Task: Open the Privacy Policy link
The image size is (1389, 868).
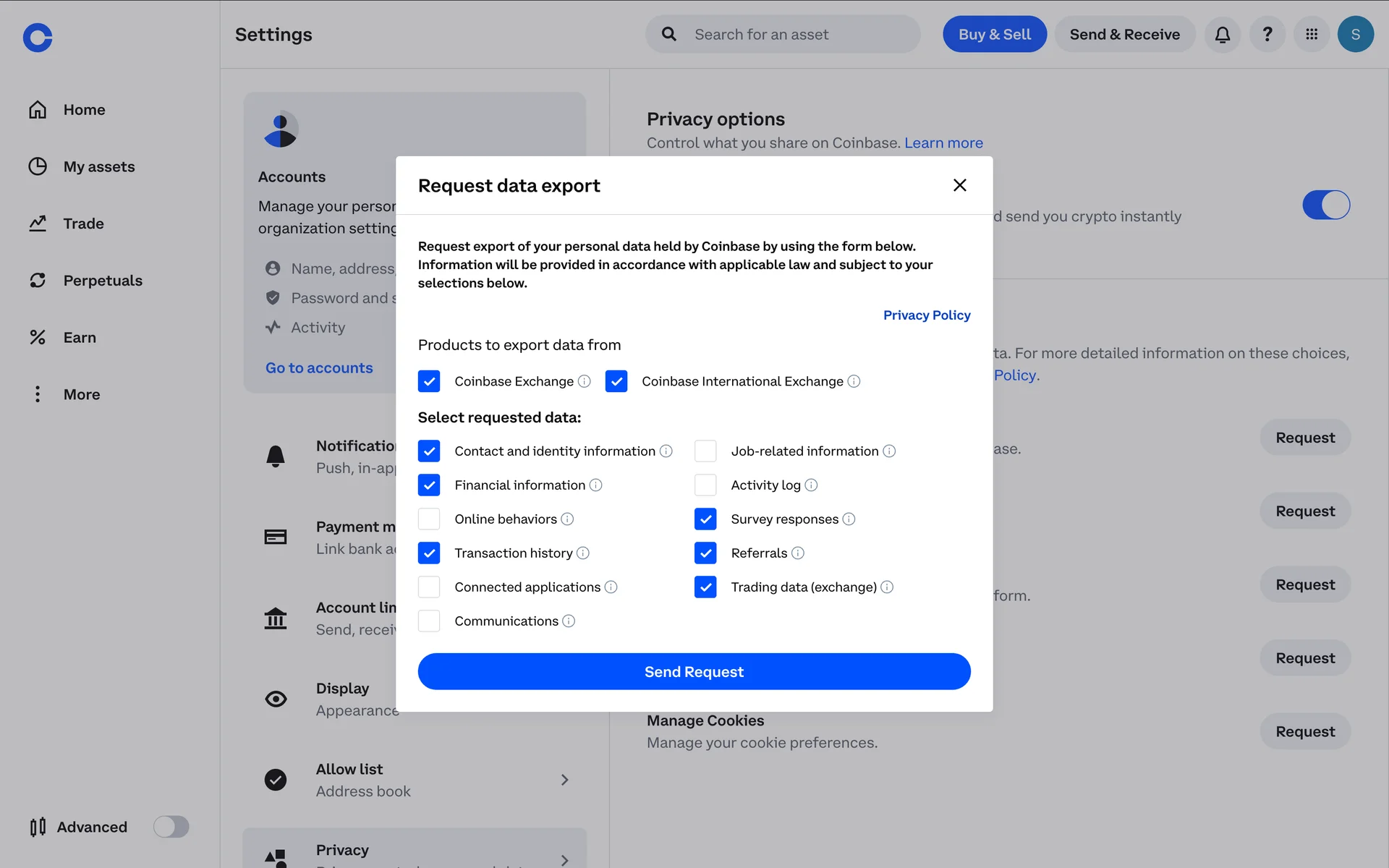Action: point(926,315)
